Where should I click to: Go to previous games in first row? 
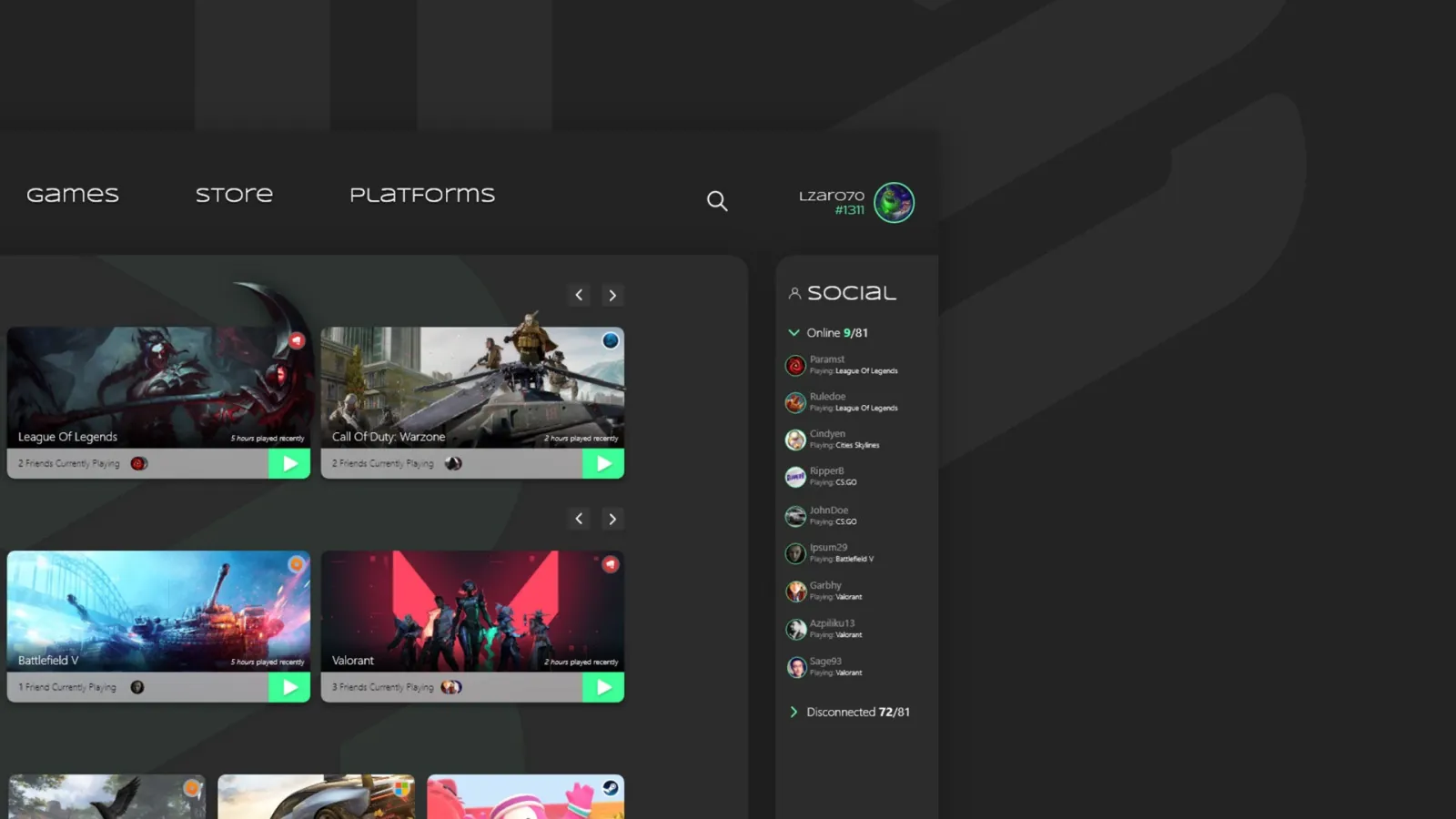coord(579,295)
